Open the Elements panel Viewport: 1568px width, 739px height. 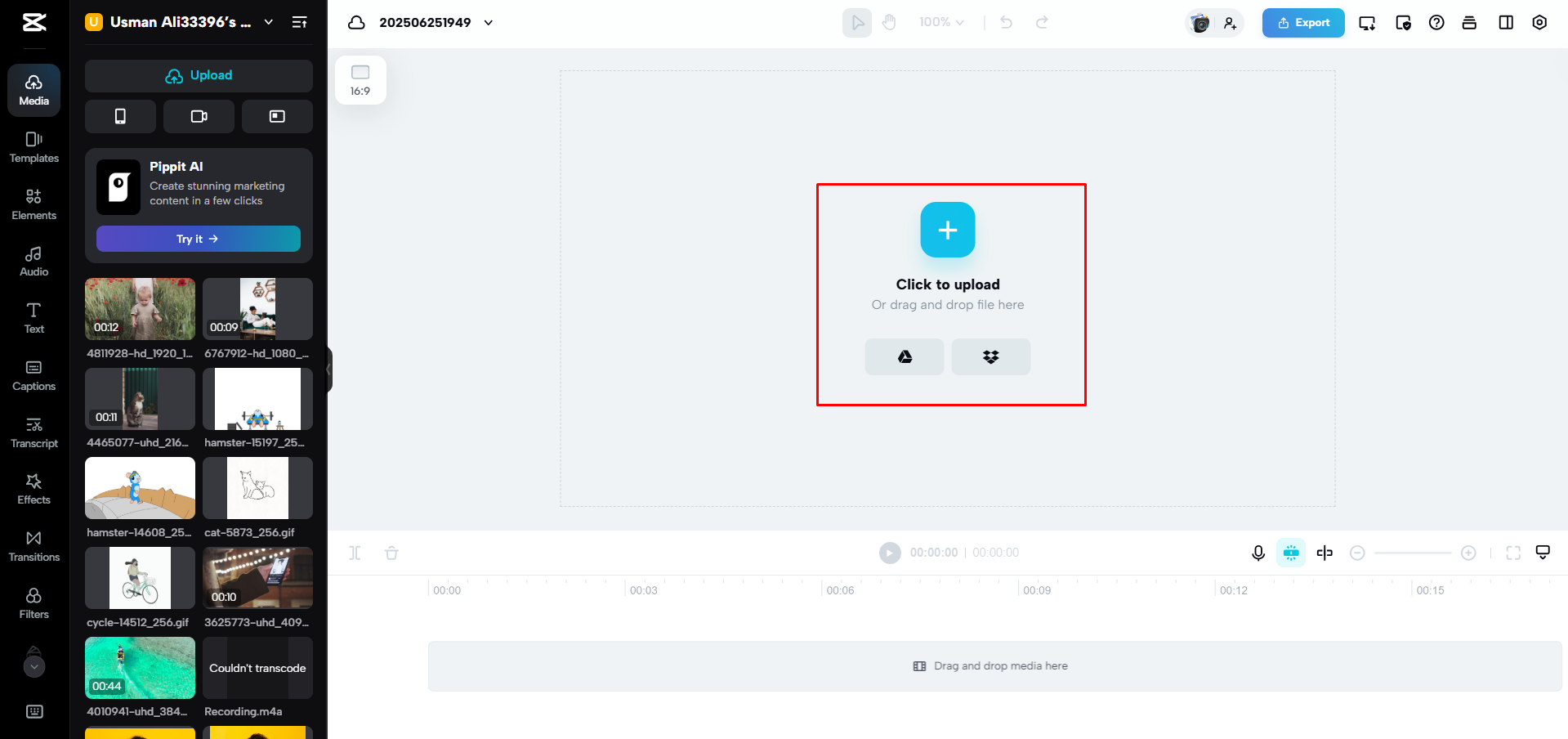click(x=34, y=205)
